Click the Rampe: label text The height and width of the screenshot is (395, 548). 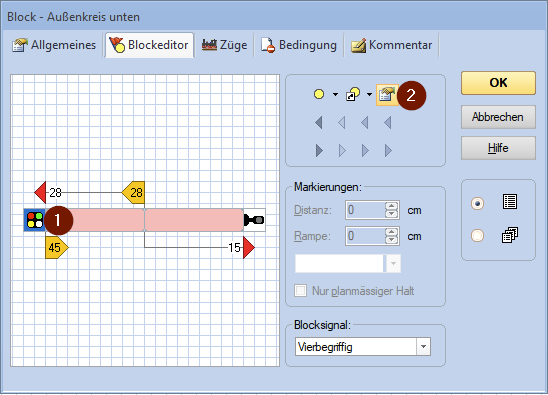tap(312, 236)
